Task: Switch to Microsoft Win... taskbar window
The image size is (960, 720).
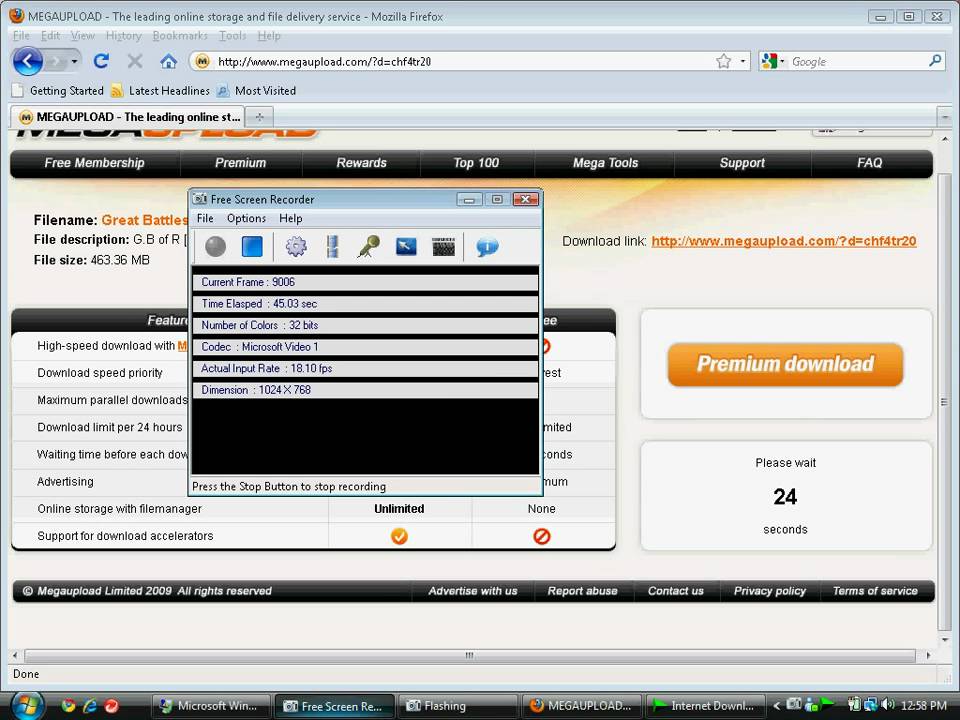Action: pyautogui.click(x=211, y=705)
